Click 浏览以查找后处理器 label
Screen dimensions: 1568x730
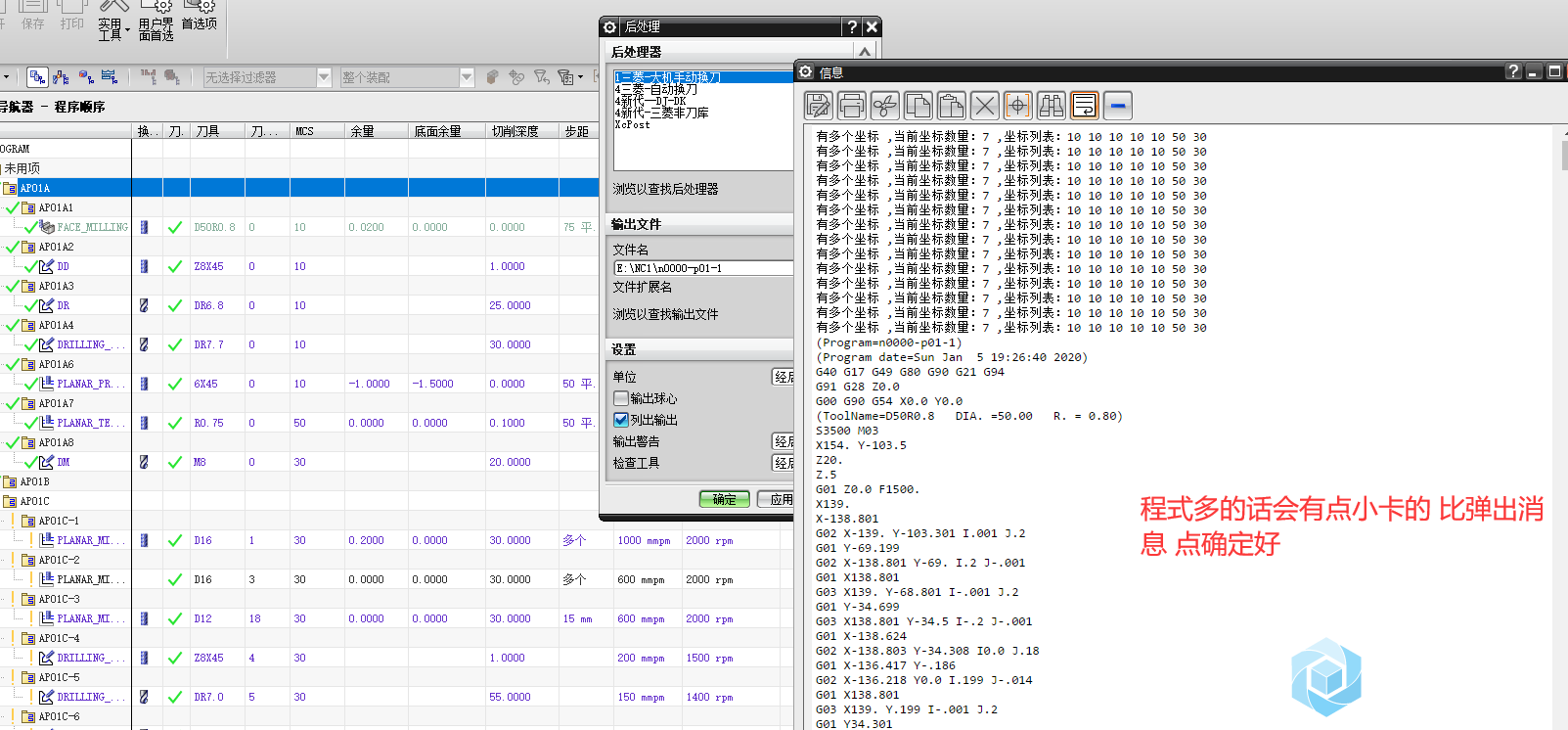(x=666, y=189)
